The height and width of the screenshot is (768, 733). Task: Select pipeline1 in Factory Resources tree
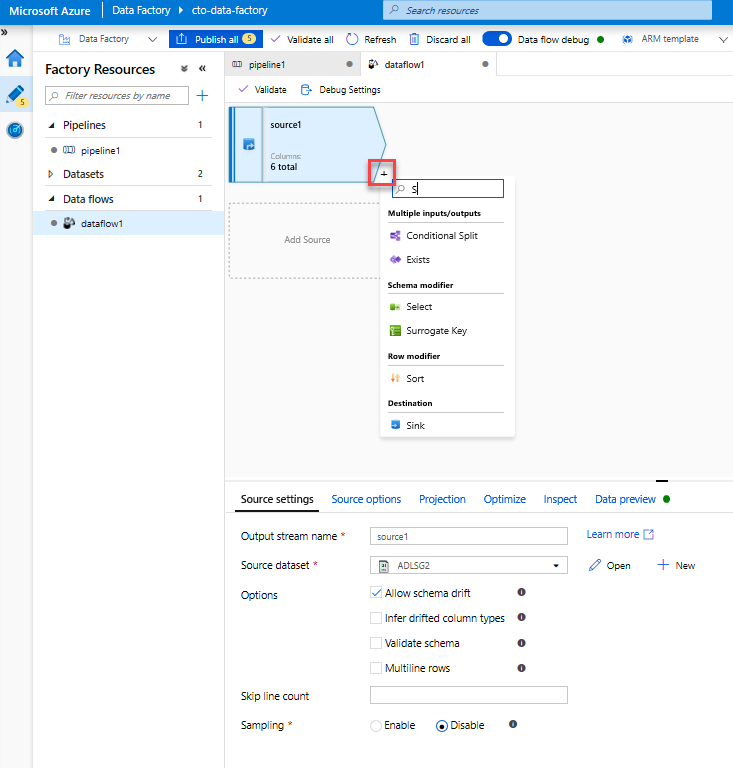(100, 150)
